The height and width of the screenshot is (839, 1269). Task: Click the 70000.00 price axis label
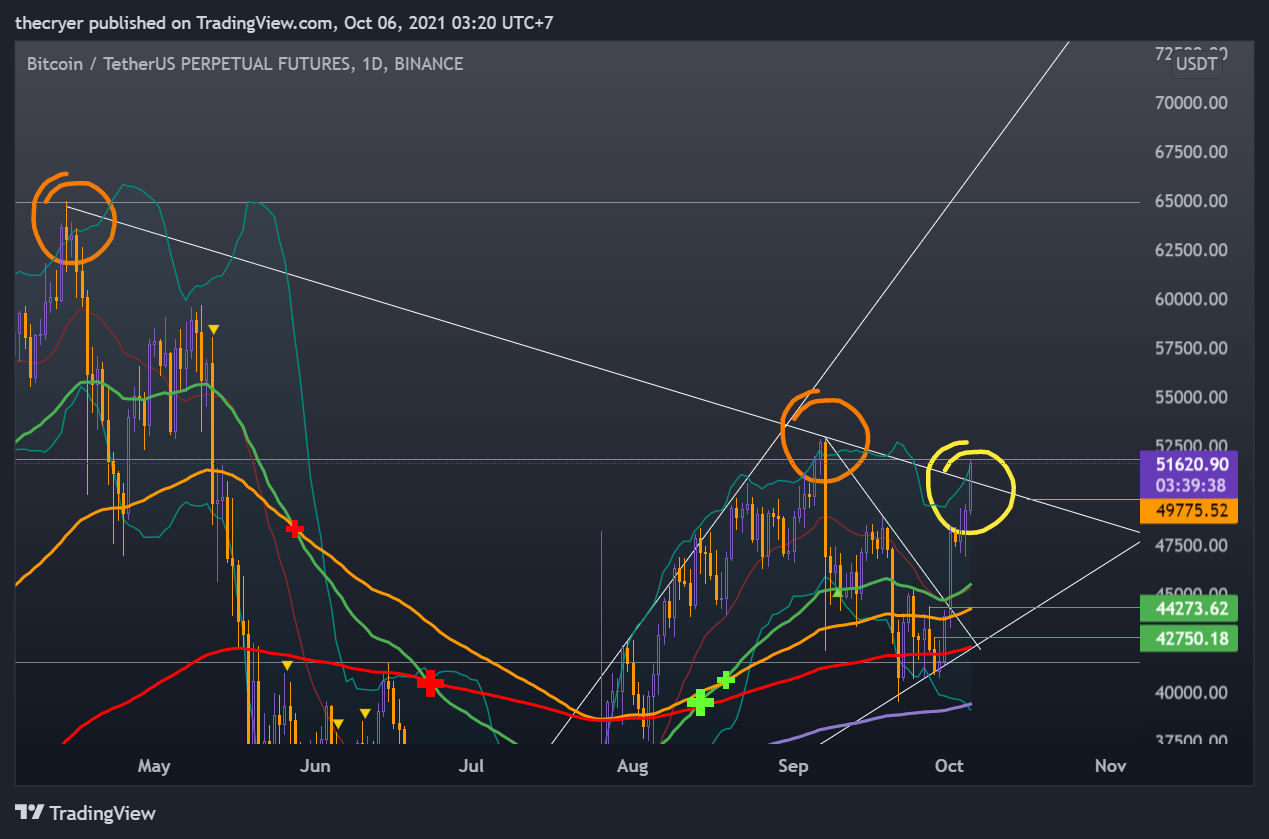pyautogui.click(x=1190, y=103)
